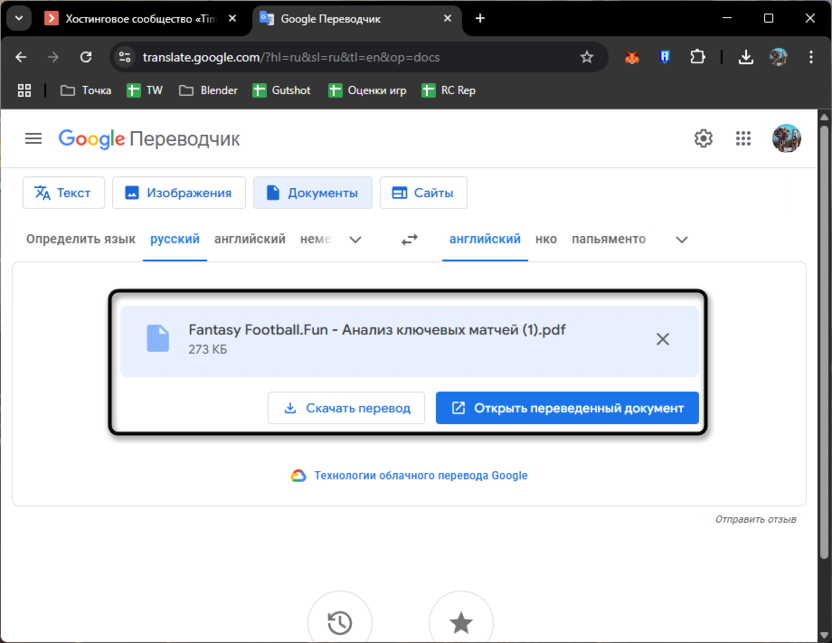Image resolution: width=832 pixels, height=643 pixels.
Task: Switch to the Изображения translation mode
Action: [x=179, y=193]
